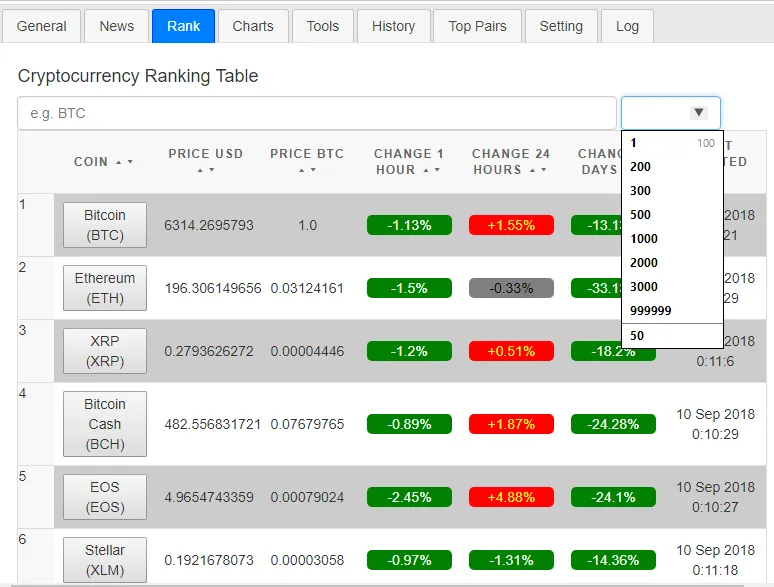Open the Bitcoin (BTC) coin button

[x=105, y=225]
